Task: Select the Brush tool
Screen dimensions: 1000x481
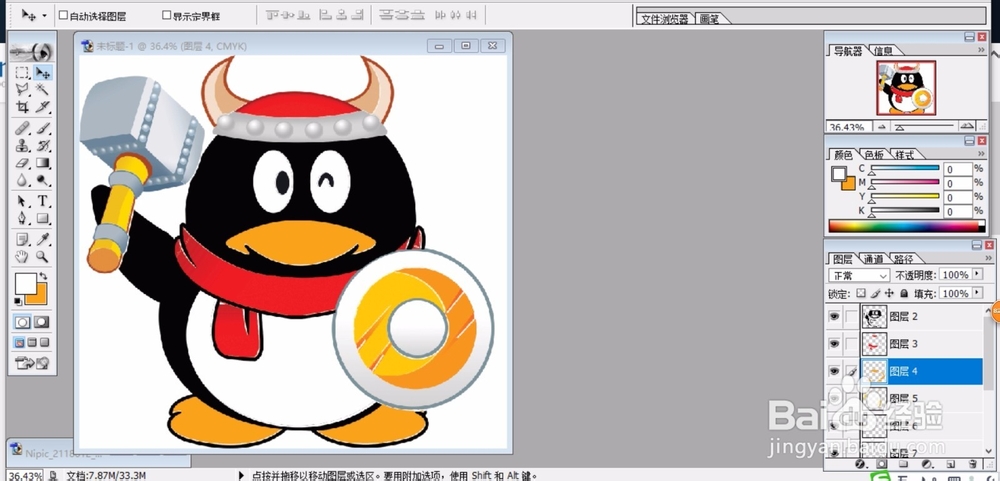Action: pyautogui.click(x=43, y=129)
